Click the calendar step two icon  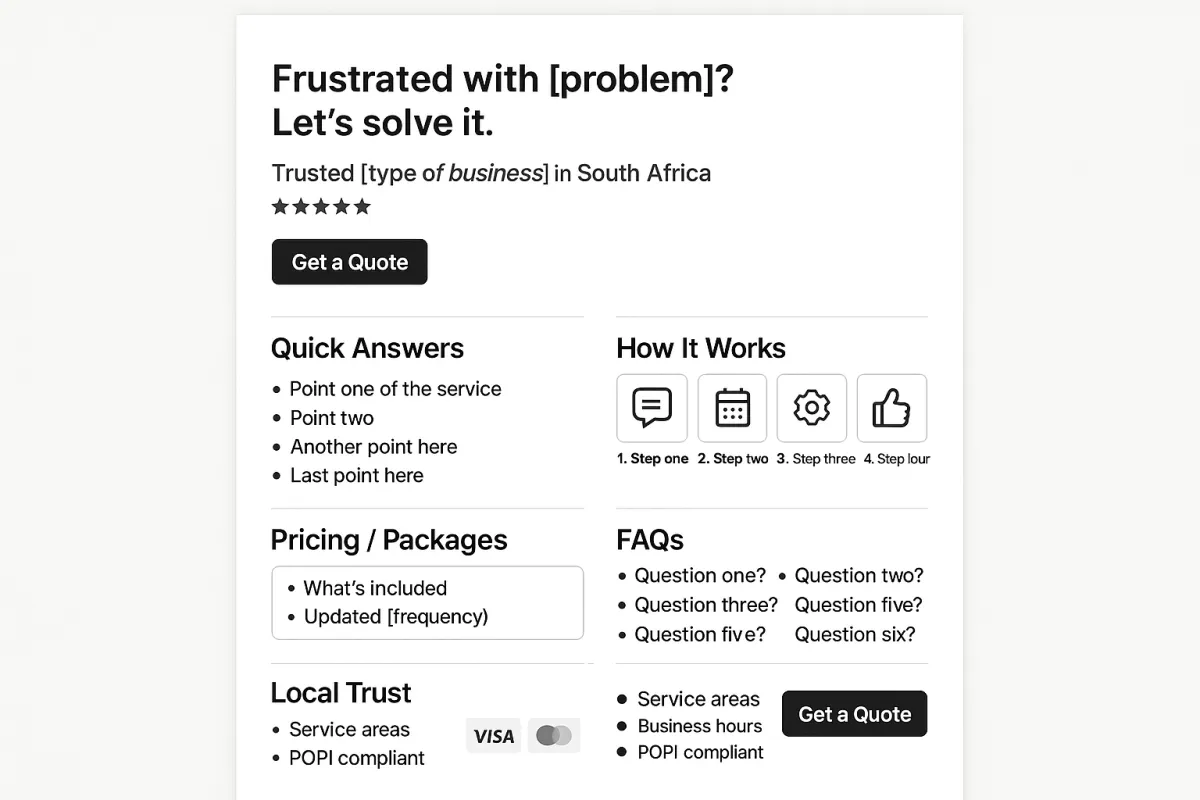pos(732,408)
